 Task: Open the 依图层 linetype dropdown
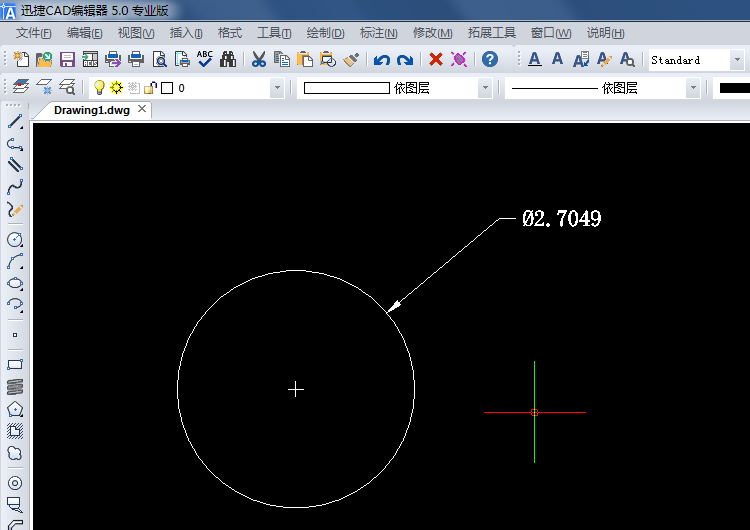click(692, 88)
